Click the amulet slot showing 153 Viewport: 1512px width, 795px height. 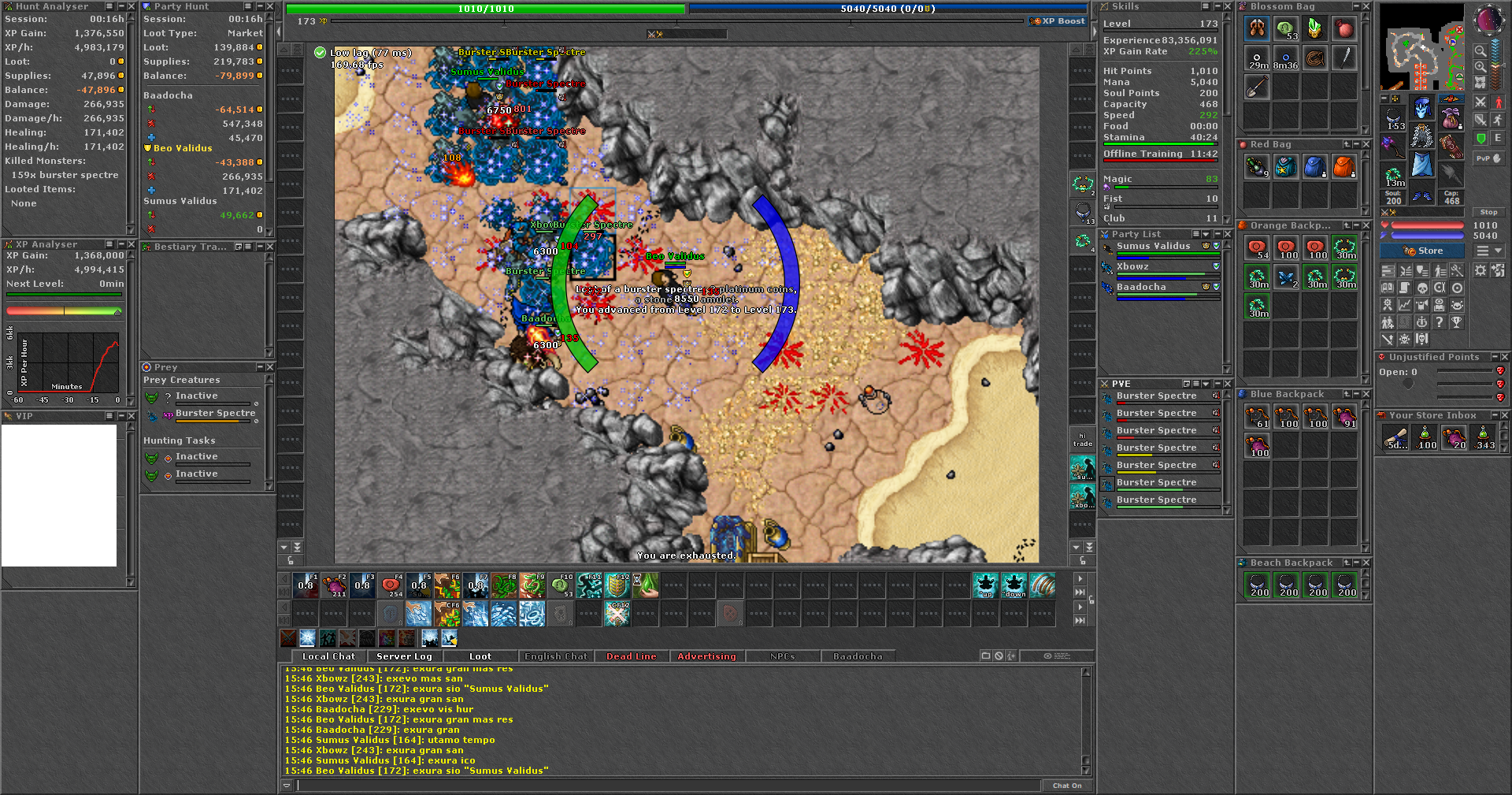coord(1393,118)
